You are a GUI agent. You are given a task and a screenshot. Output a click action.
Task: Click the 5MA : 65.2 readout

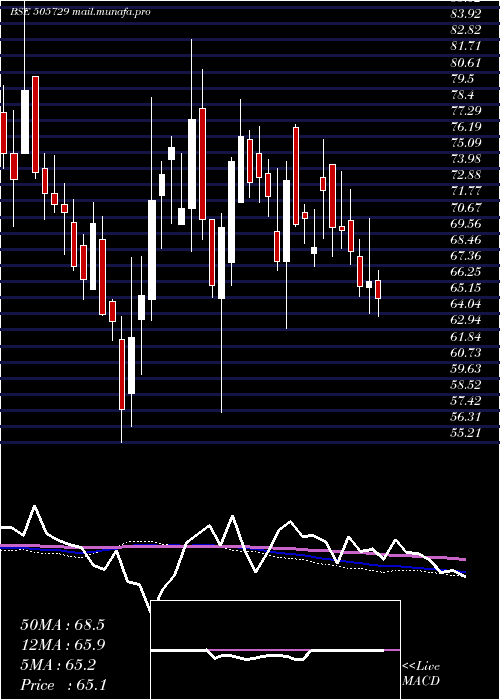coord(58,665)
